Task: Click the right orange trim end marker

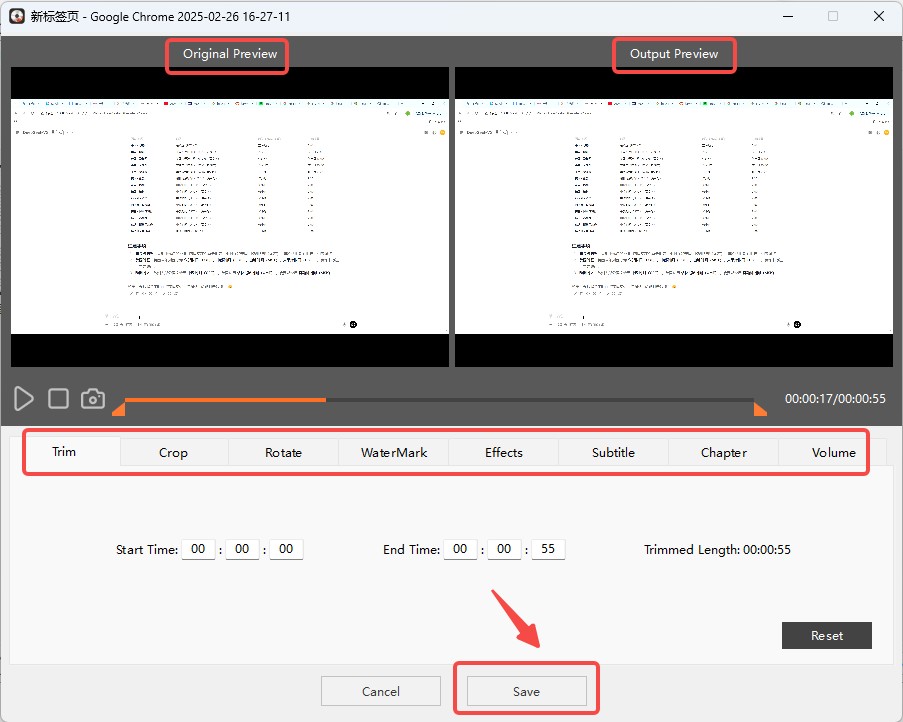Action: (x=759, y=409)
